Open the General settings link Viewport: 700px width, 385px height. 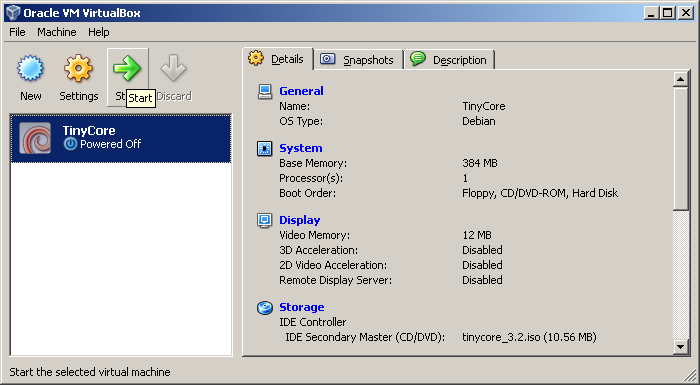(x=301, y=91)
